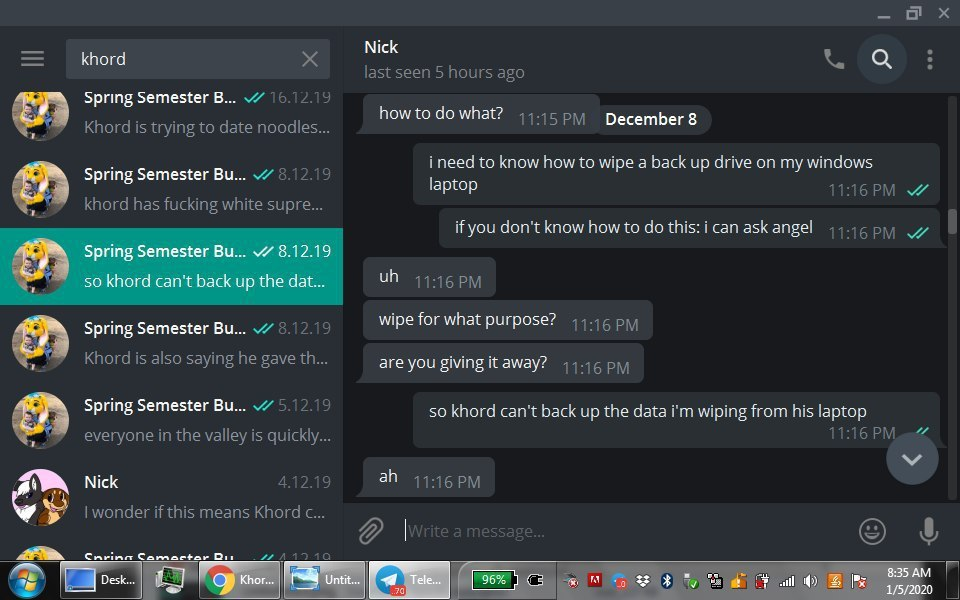Jump to latest messages with the down-arrow button

(x=912, y=459)
